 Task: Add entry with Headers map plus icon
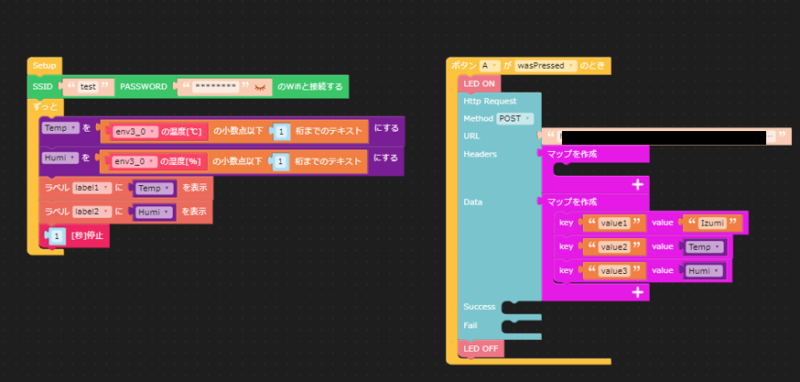(637, 185)
